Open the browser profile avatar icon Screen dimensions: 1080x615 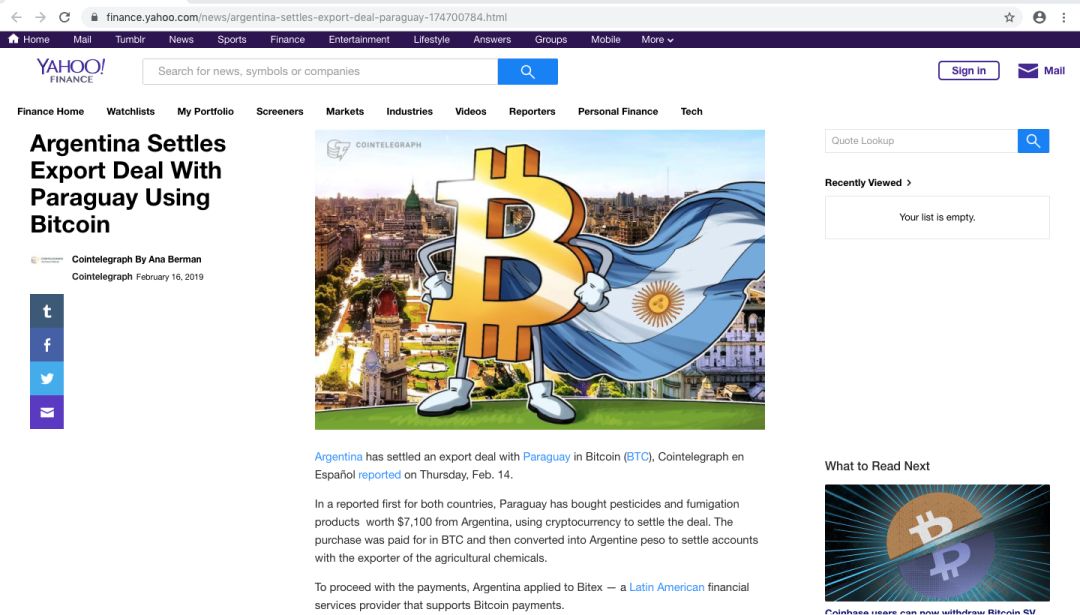coord(1039,17)
